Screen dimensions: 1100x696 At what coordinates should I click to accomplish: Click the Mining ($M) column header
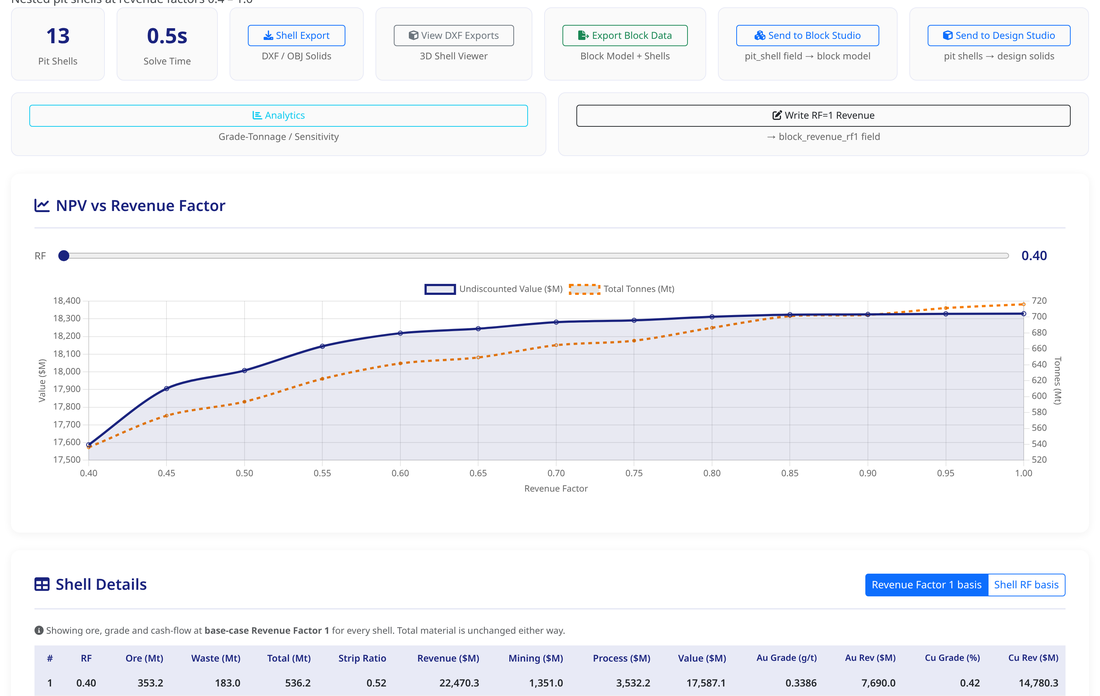tap(535, 658)
